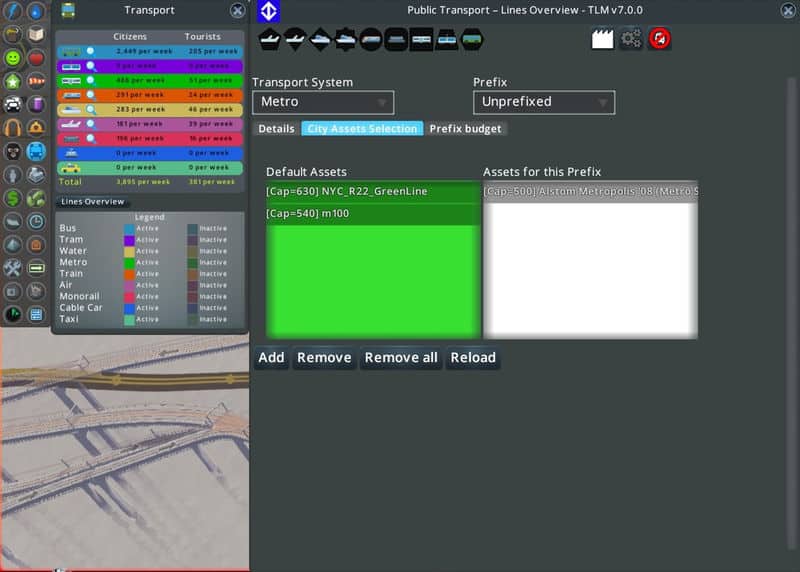Image resolution: width=800 pixels, height=572 pixels.
Task: Open the Land Value dollar icon
Action: coord(12,198)
